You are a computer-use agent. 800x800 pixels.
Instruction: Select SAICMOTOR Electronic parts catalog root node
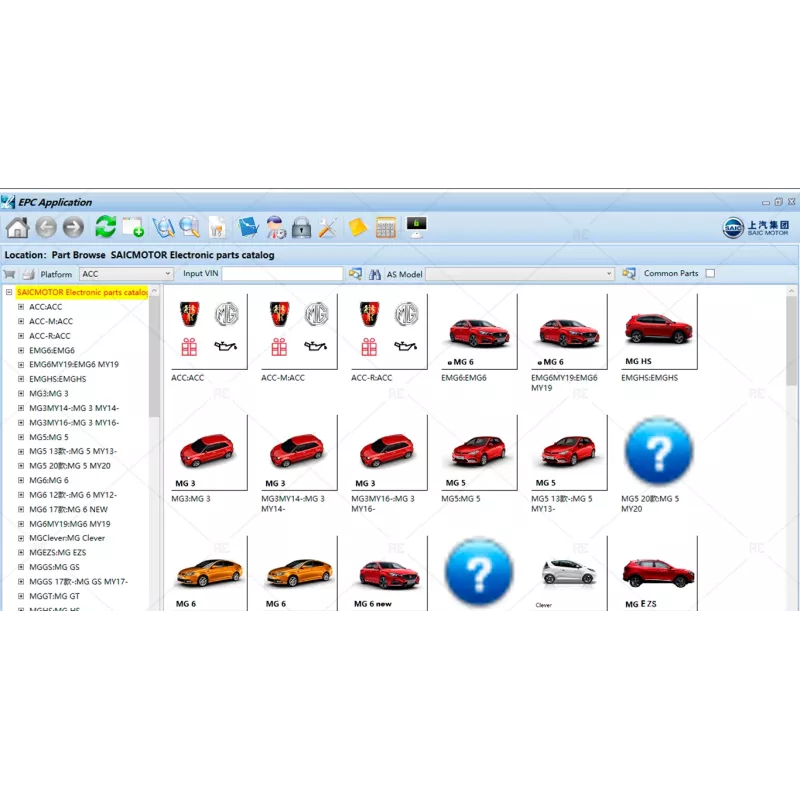click(82, 292)
